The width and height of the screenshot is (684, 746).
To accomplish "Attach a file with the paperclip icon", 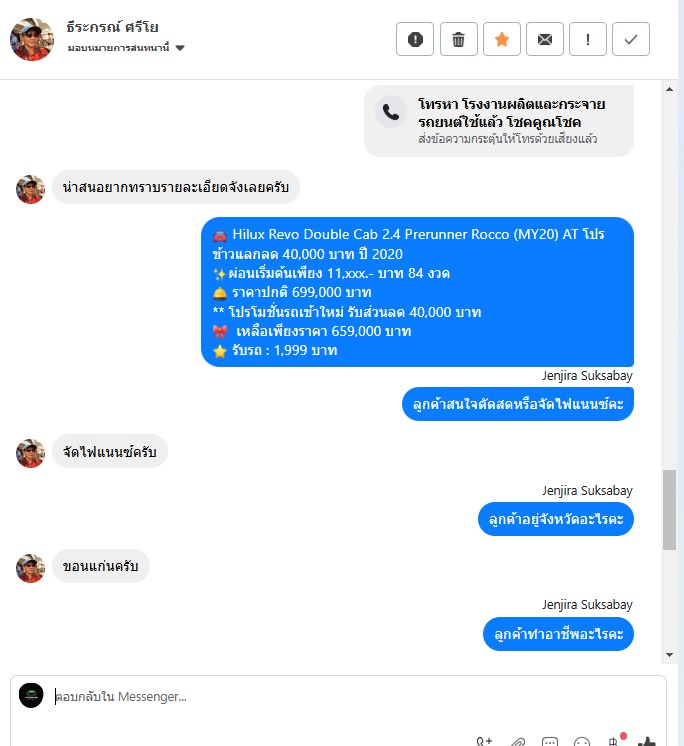I will click(518, 741).
